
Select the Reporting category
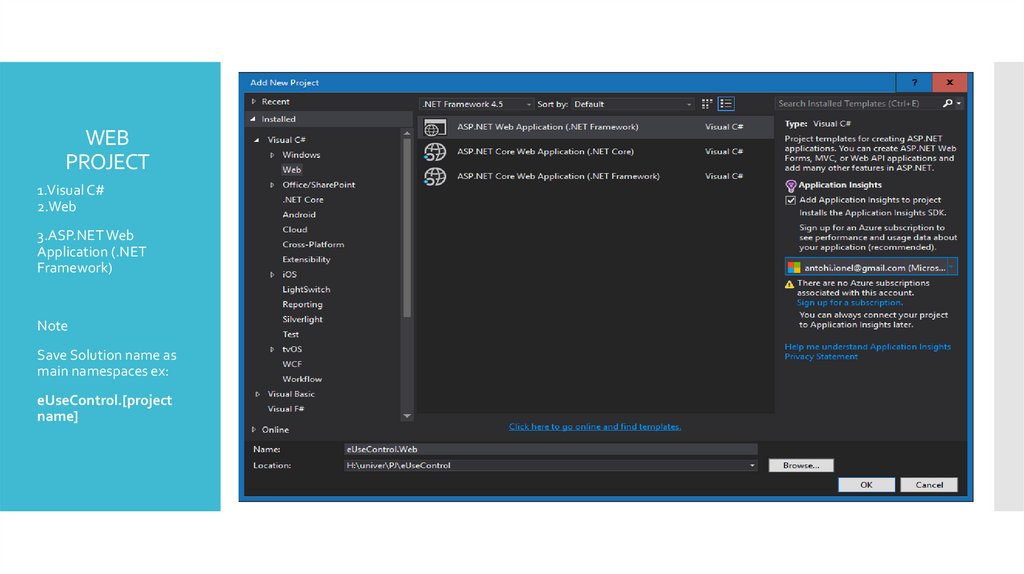302,305
